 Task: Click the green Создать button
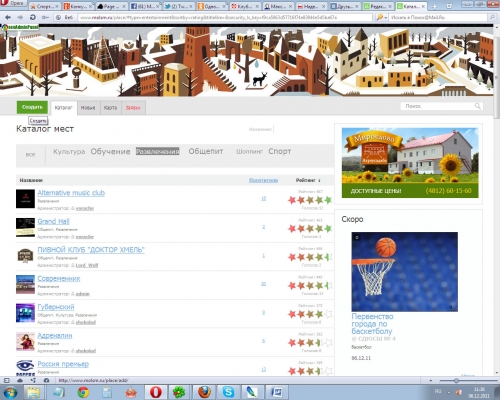click(x=32, y=107)
